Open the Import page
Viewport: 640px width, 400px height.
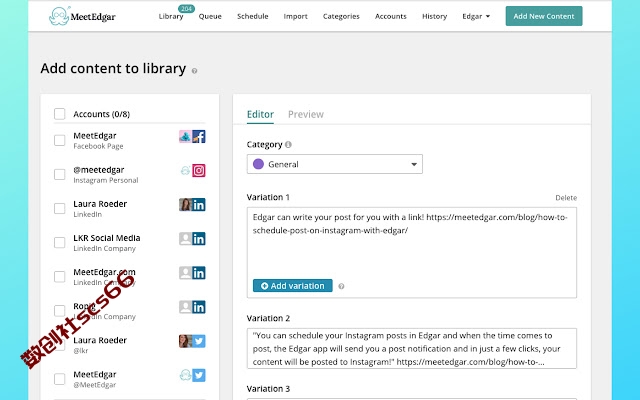click(296, 16)
